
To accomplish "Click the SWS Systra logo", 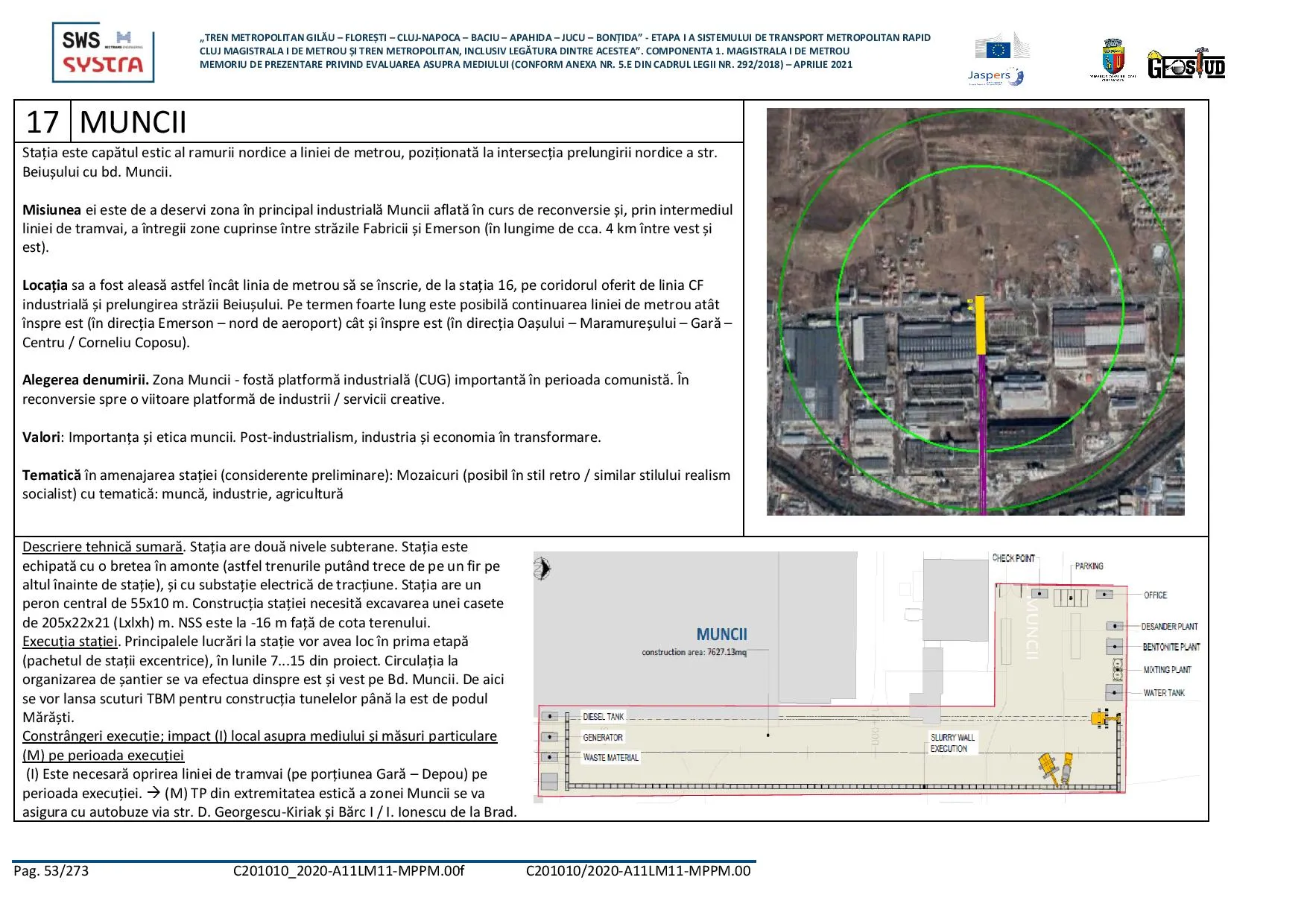I will pyautogui.click(x=103, y=52).
